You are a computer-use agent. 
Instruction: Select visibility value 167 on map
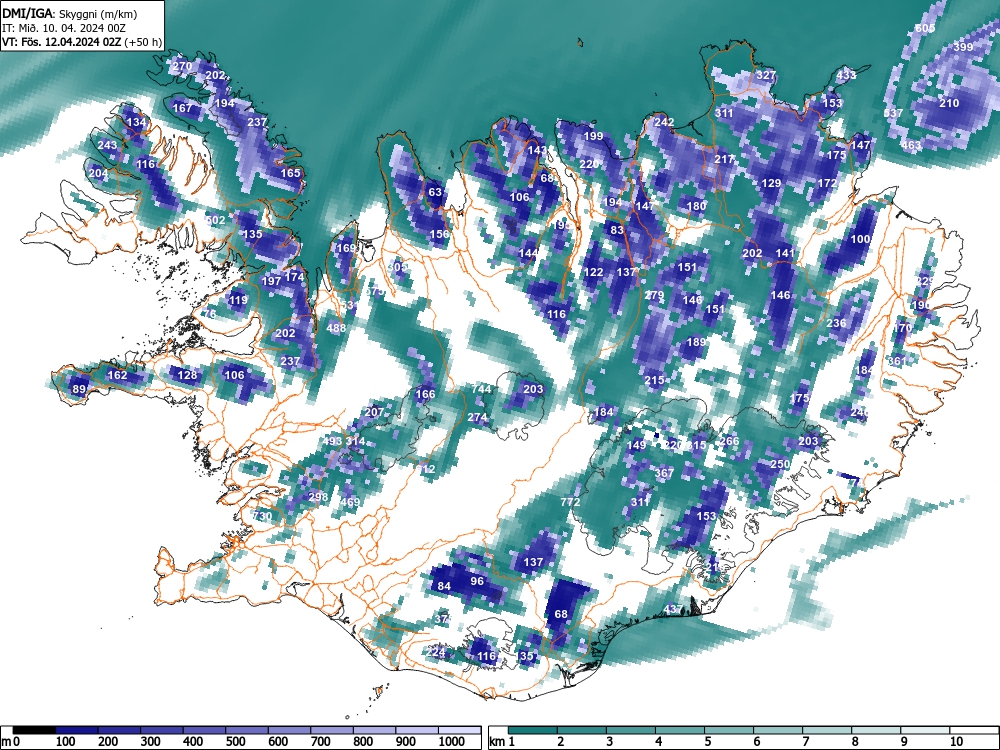click(182, 108)
